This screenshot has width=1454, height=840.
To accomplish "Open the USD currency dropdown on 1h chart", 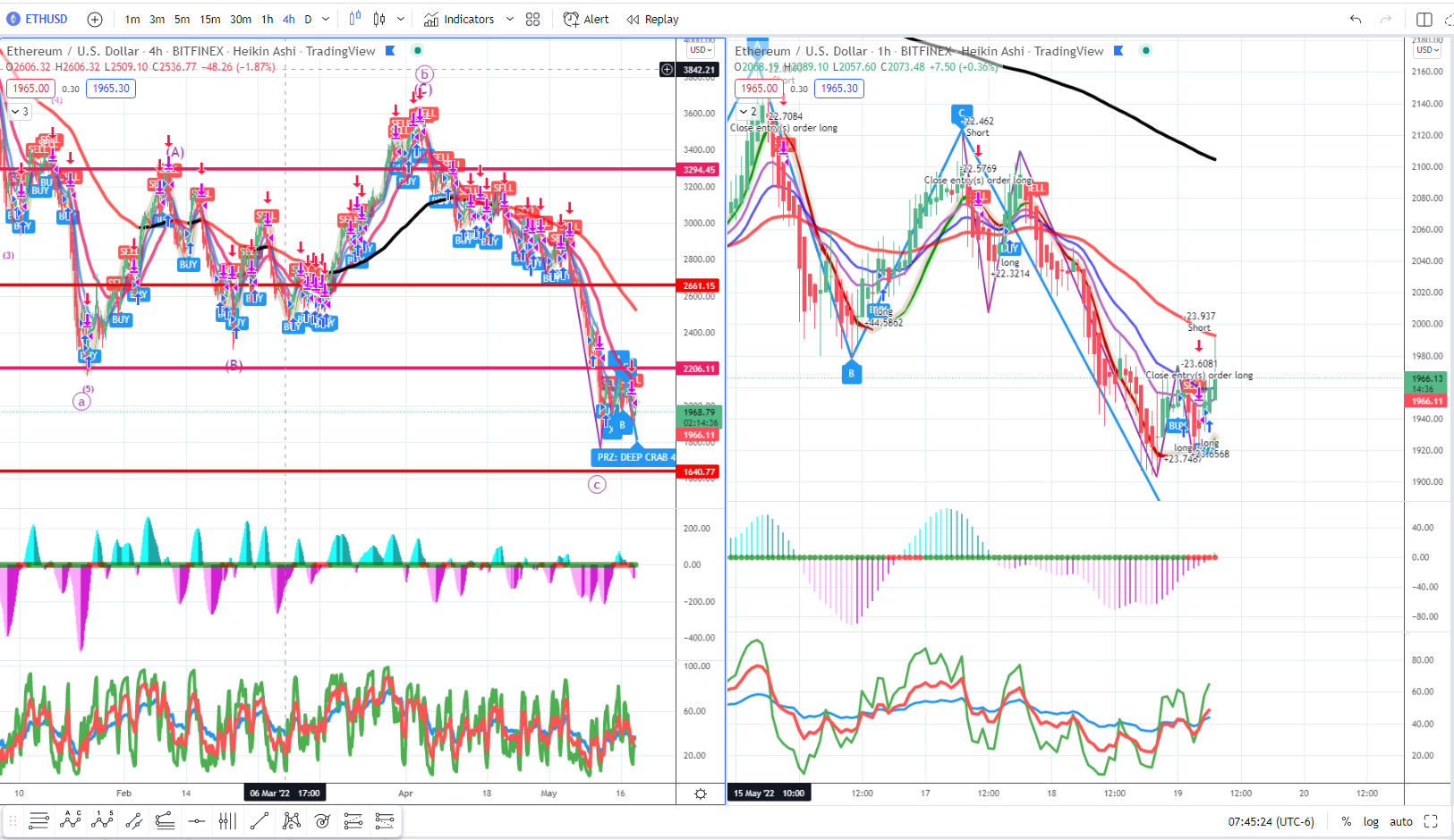I will click(1428, 50).
